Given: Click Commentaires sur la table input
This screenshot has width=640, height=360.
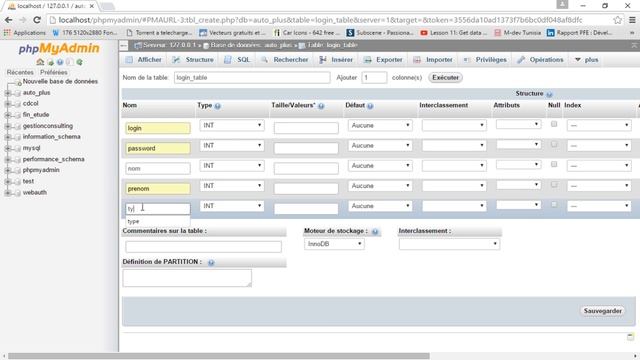Looking at the screenshot, I should point(203,247).
